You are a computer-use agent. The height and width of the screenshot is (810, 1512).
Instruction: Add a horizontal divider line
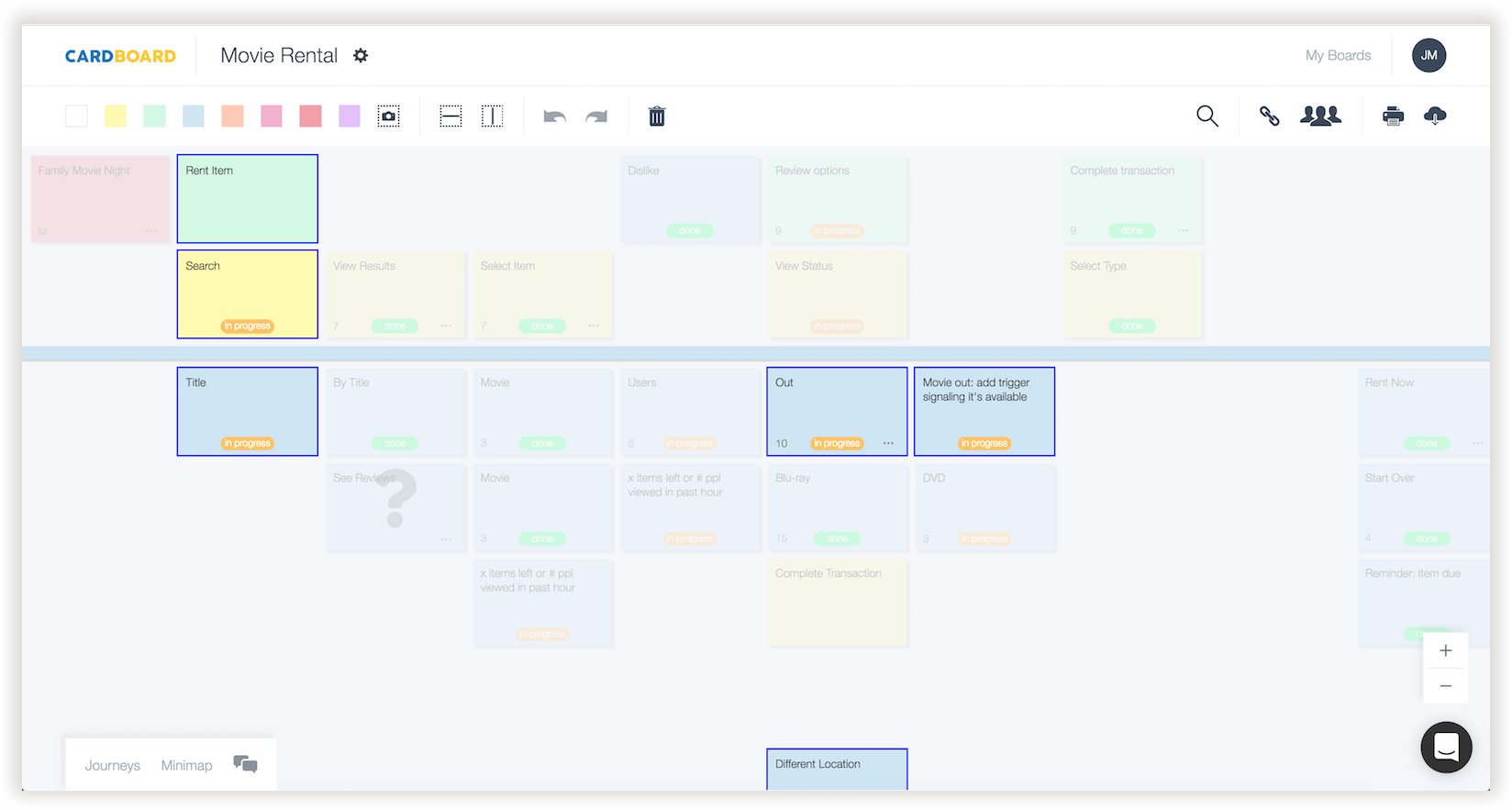tap(450, 117)
